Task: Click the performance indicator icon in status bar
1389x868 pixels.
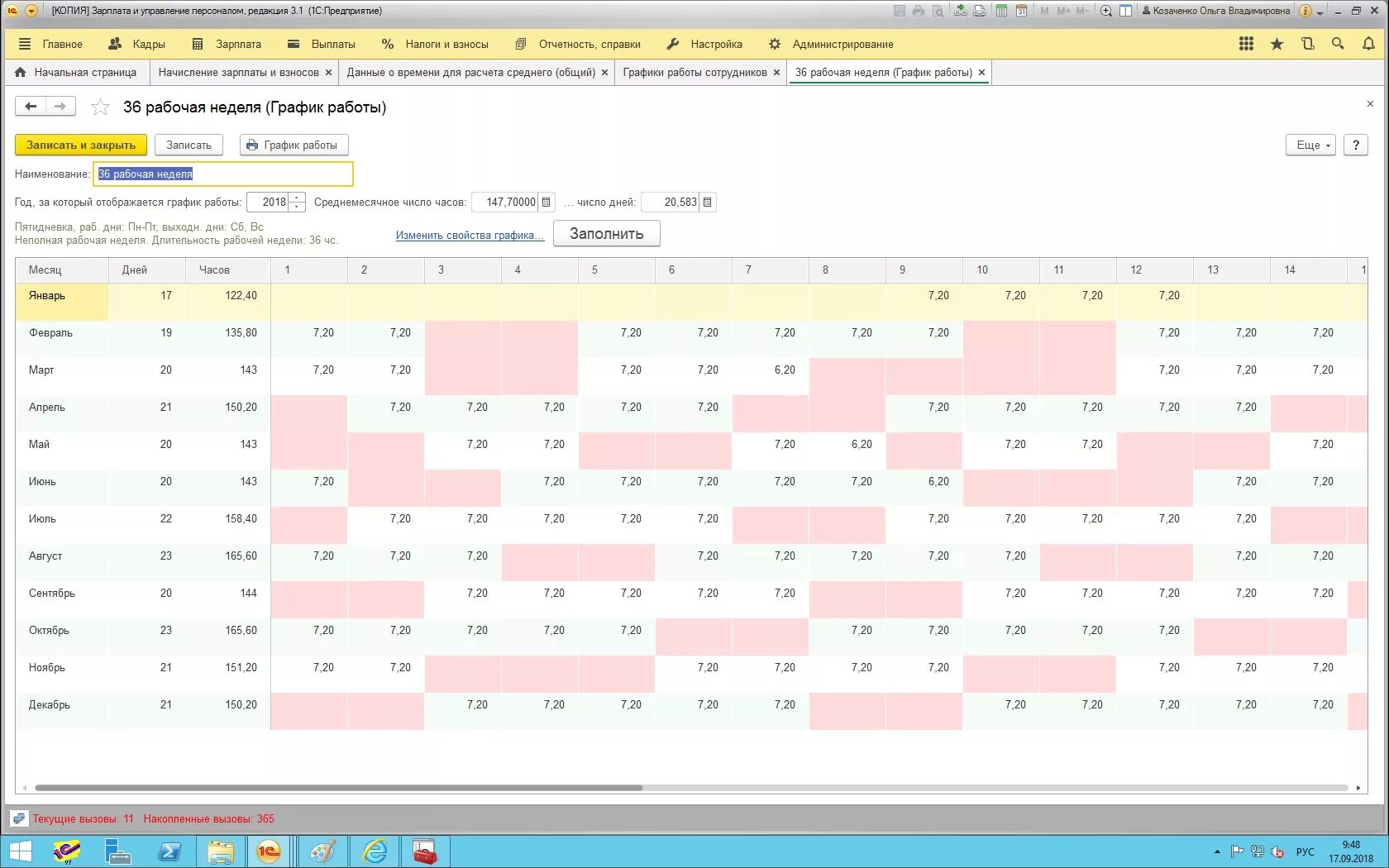Action: [19, 819]
